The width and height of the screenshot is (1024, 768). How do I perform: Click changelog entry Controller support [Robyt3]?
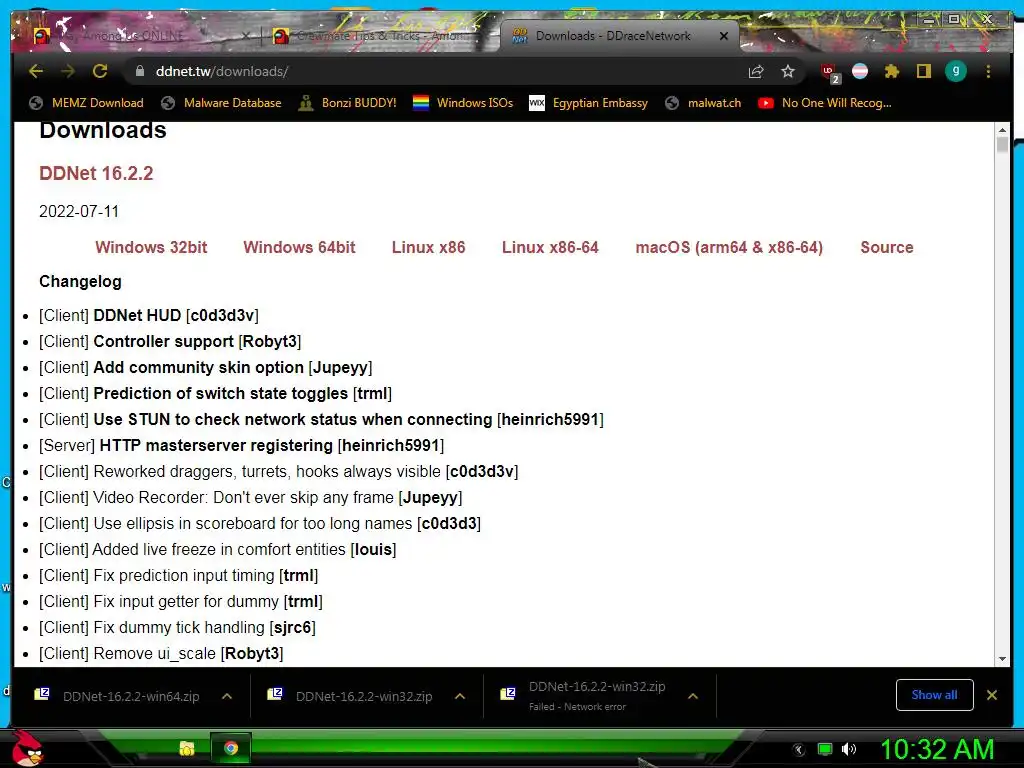coord(170,342)
